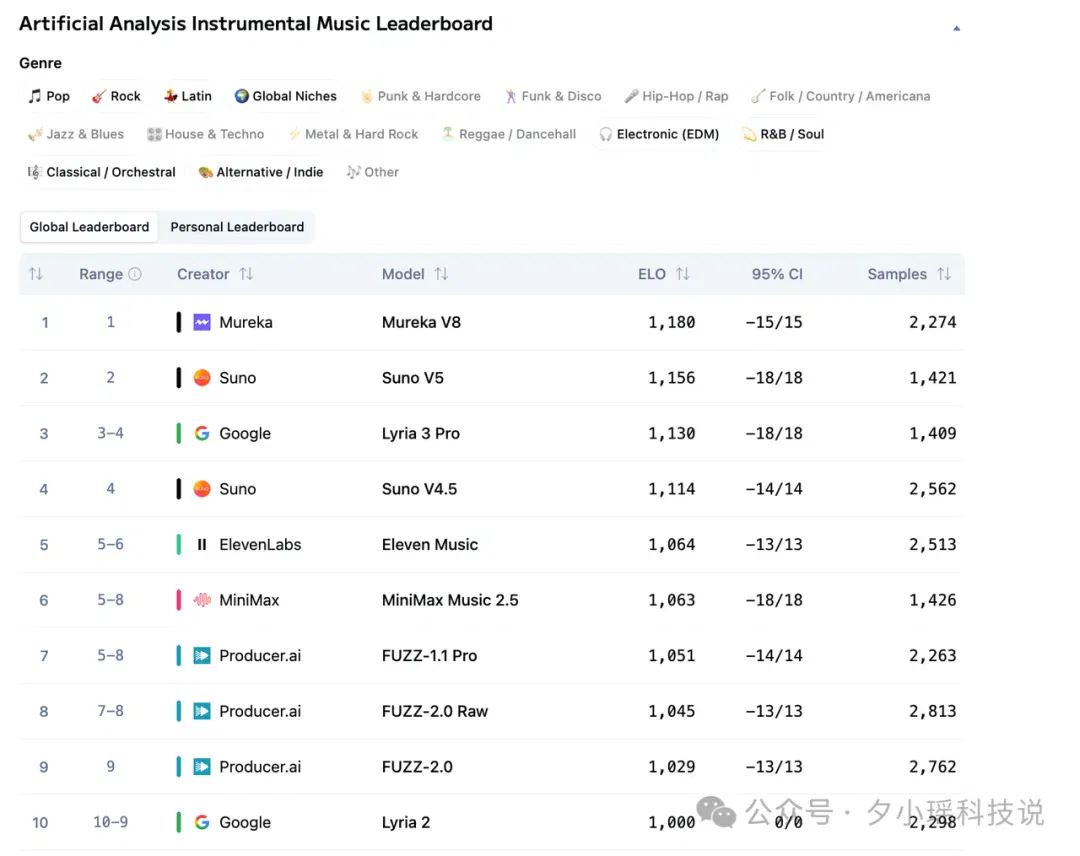Collapse the leaderboard with the top-right caret
The height and width of the screenshot is (856, 1080).
[956, 28]
